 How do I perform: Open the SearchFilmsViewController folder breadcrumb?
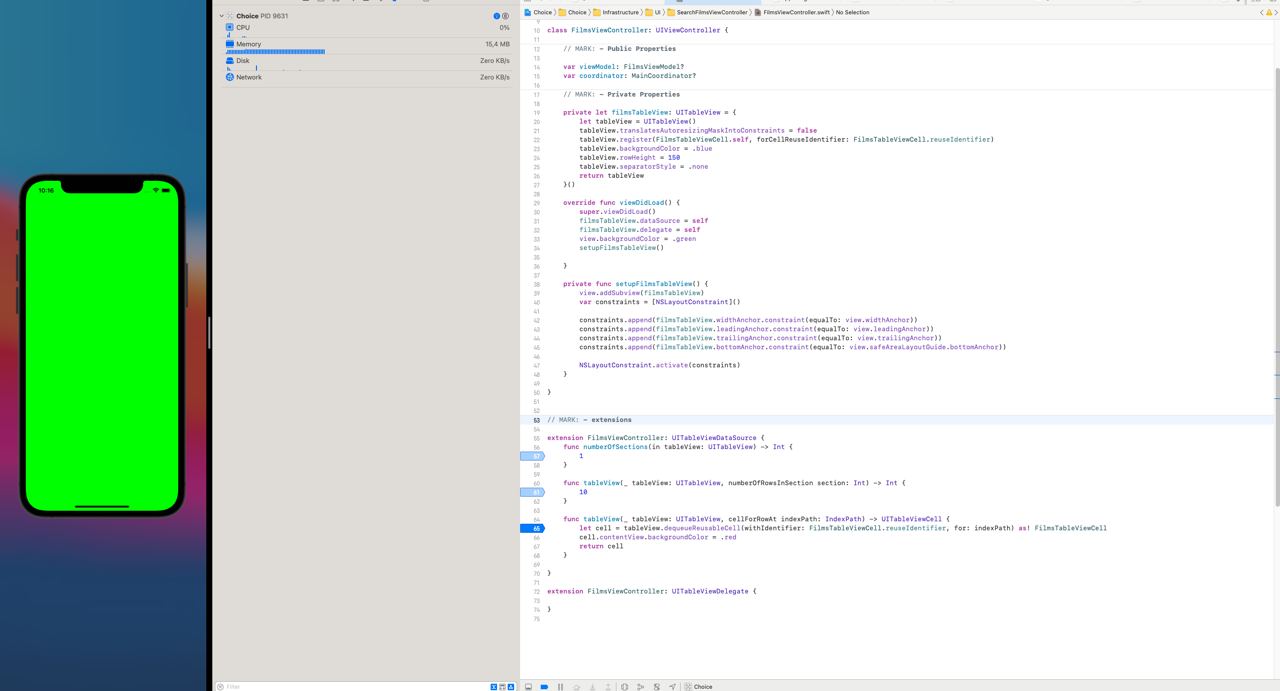711,12
